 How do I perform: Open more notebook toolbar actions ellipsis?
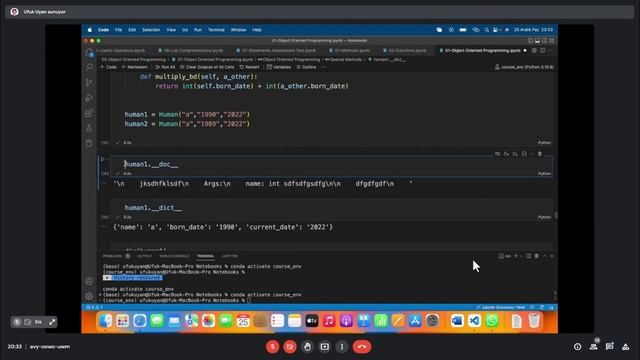point(324,67)
